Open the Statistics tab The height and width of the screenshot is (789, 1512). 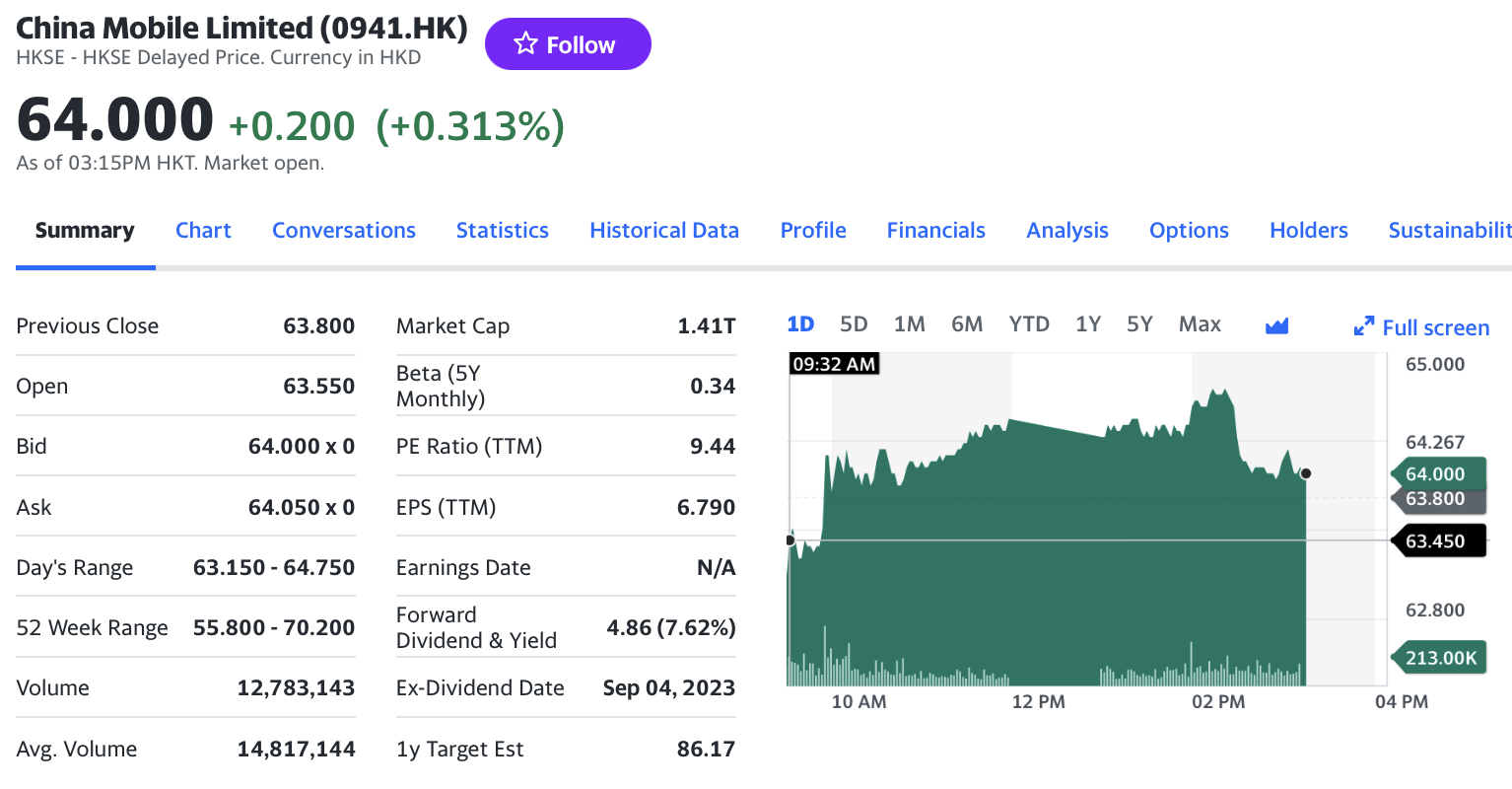[x=502, y=231]
